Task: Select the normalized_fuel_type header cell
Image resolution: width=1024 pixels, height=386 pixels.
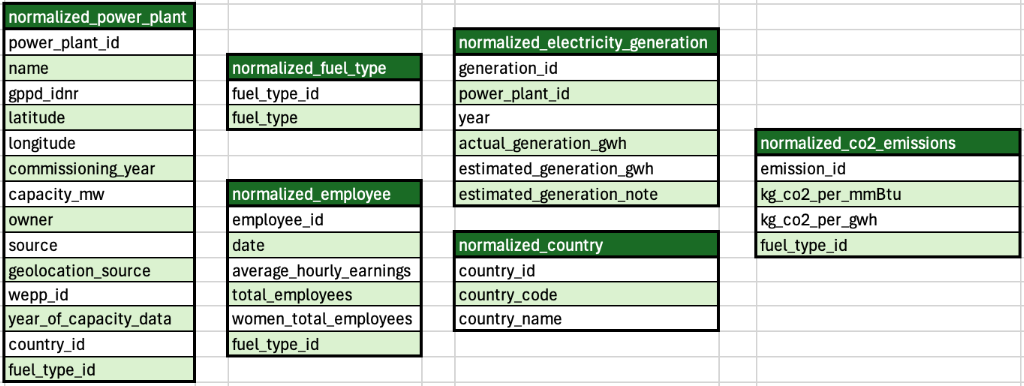Action: coord(325,68)
